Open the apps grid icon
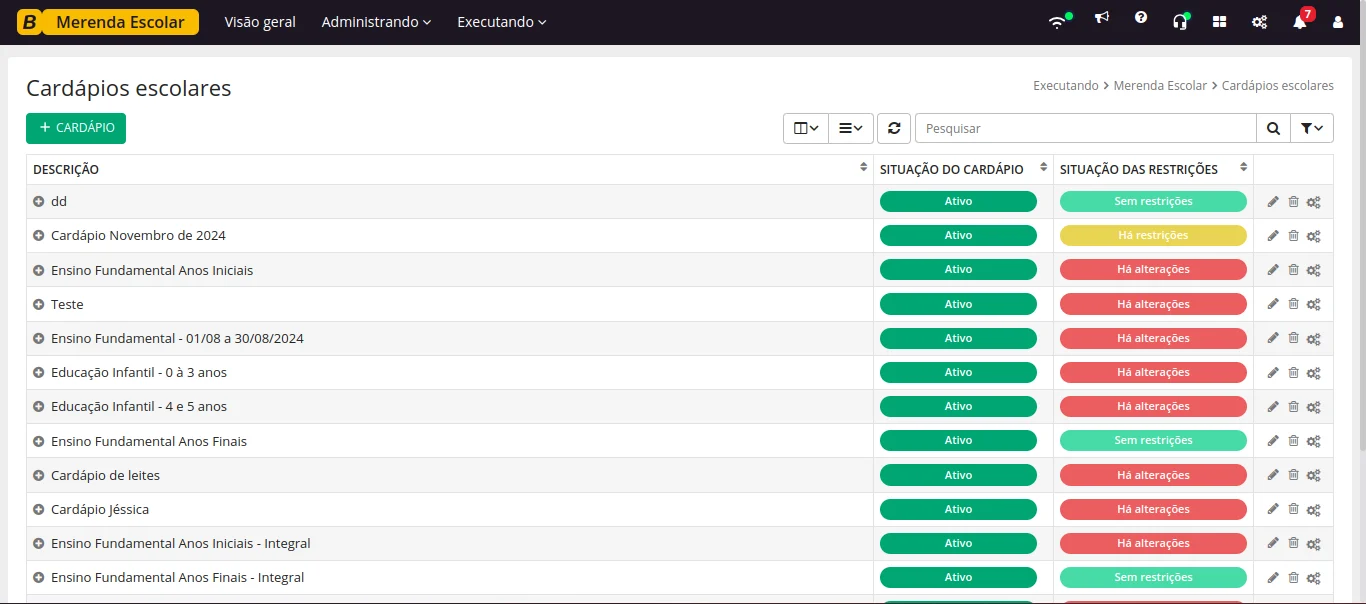1366x604 pixels. [x=1219, y=21]
